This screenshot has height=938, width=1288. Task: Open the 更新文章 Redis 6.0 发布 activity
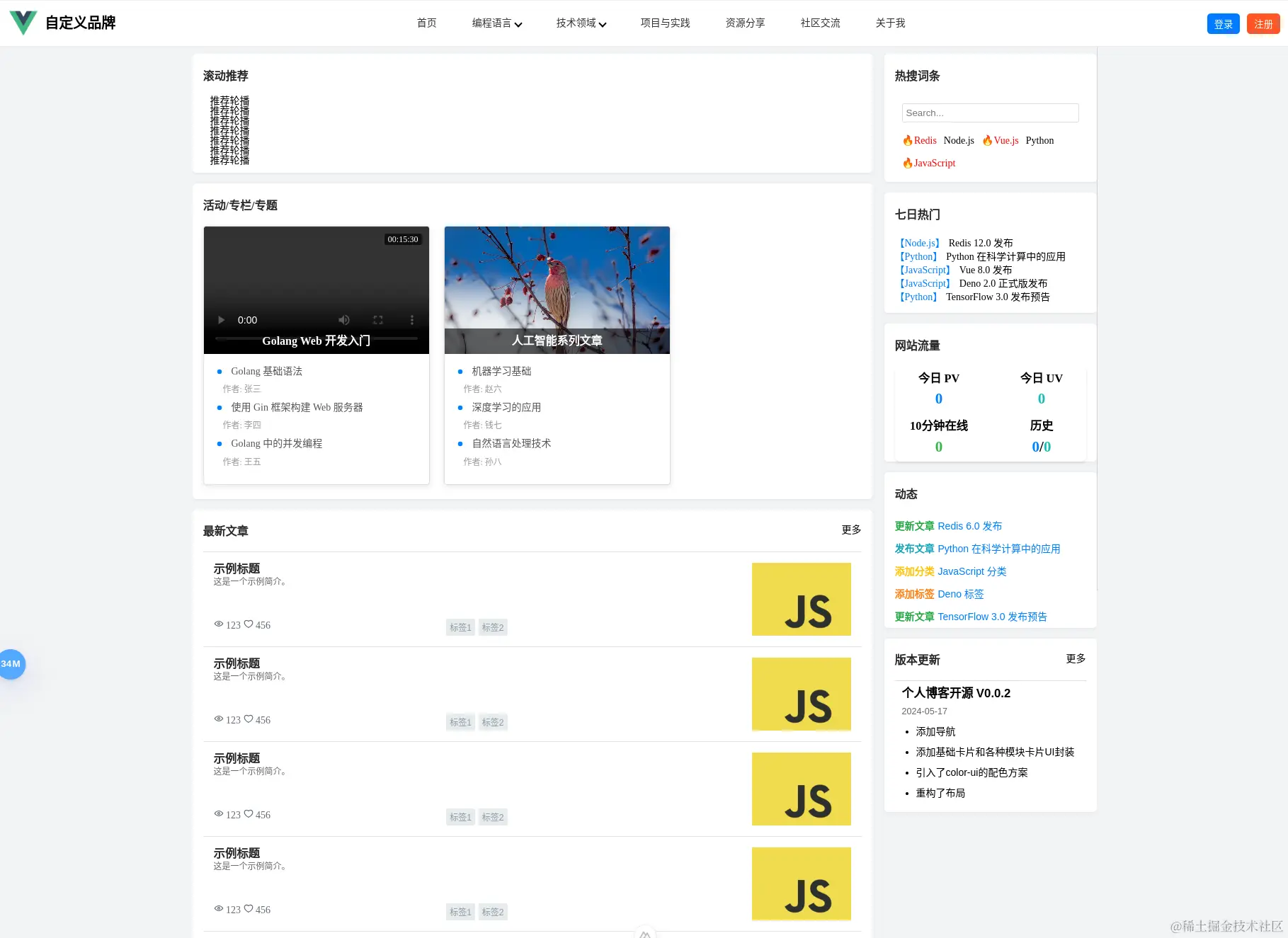[x=948, y=526]
